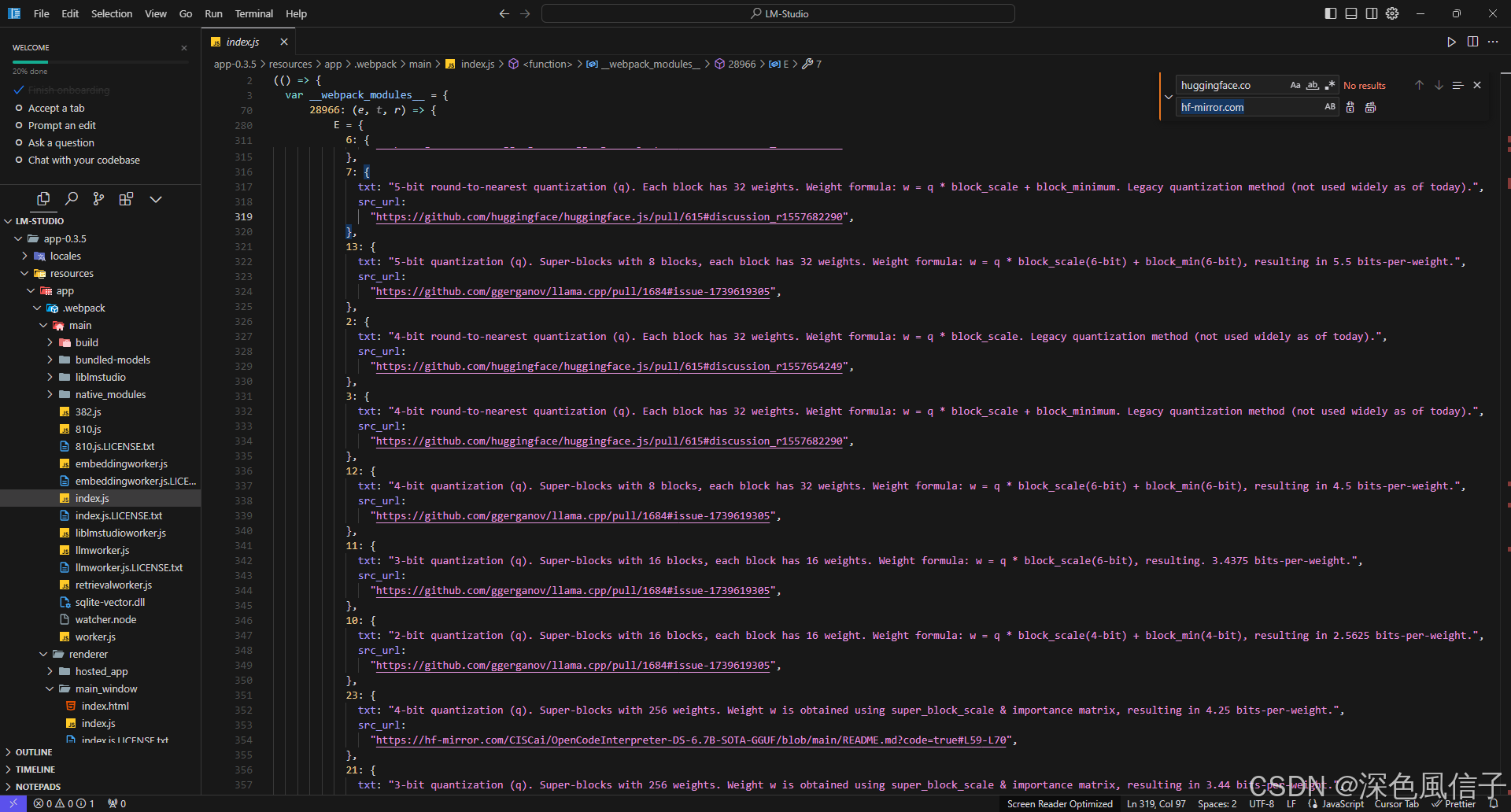Split the editor to the right
Screen dimensions: 1511x812
[x=1472, y=42]
